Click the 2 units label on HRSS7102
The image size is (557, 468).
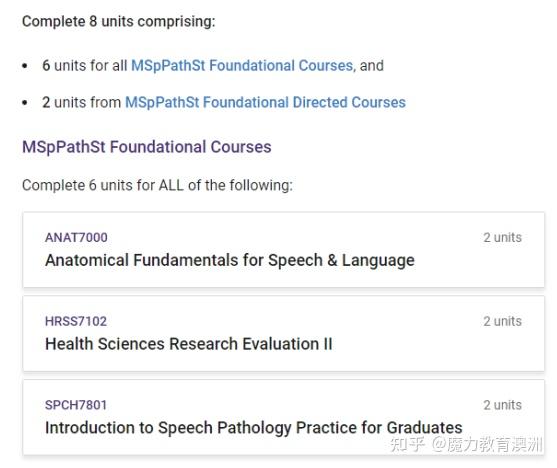pos(502,321)
